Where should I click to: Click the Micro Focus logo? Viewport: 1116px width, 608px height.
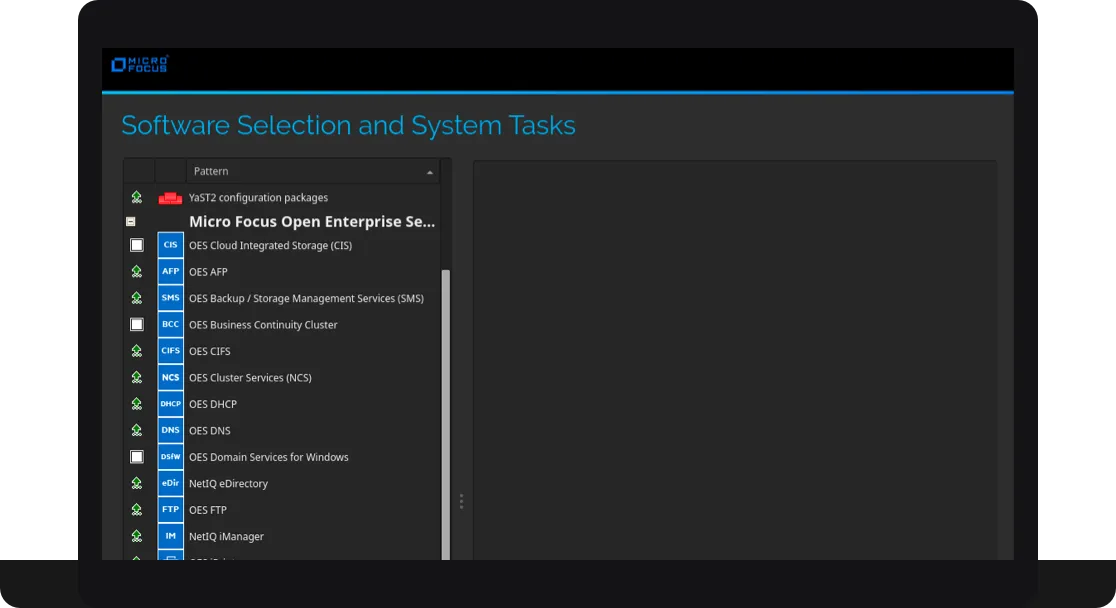(x=140, y=64)
